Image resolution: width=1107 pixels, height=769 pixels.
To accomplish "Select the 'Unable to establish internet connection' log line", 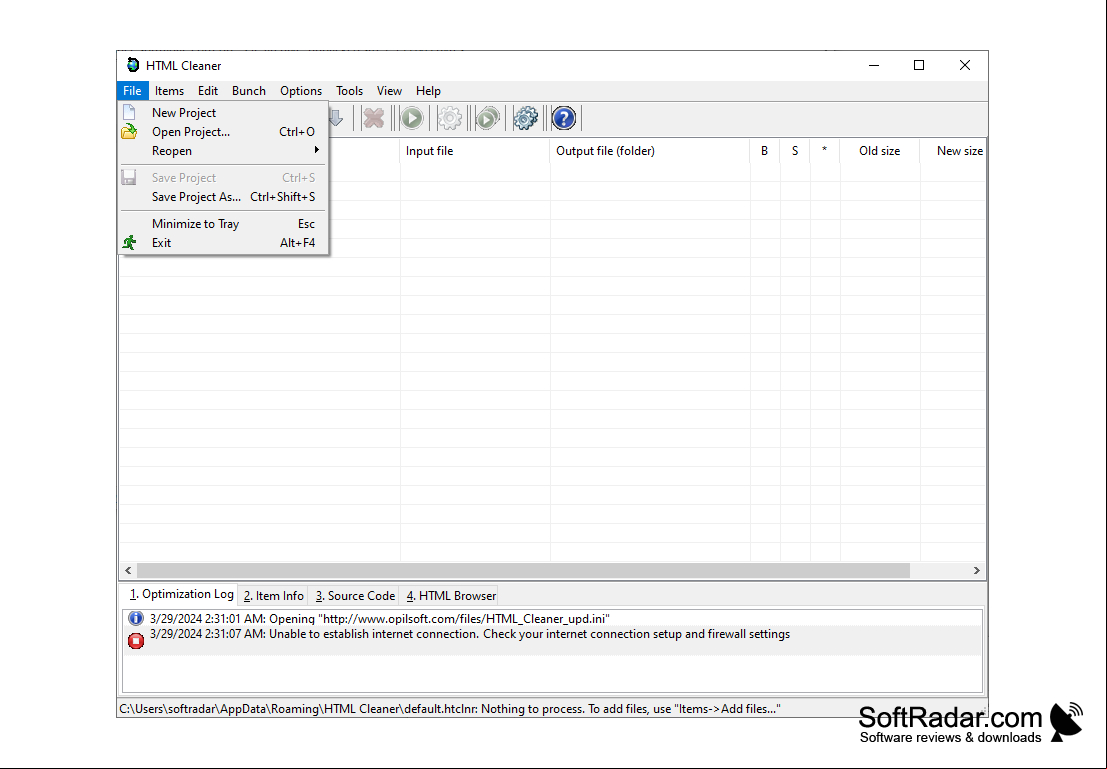I will point(552,640).
